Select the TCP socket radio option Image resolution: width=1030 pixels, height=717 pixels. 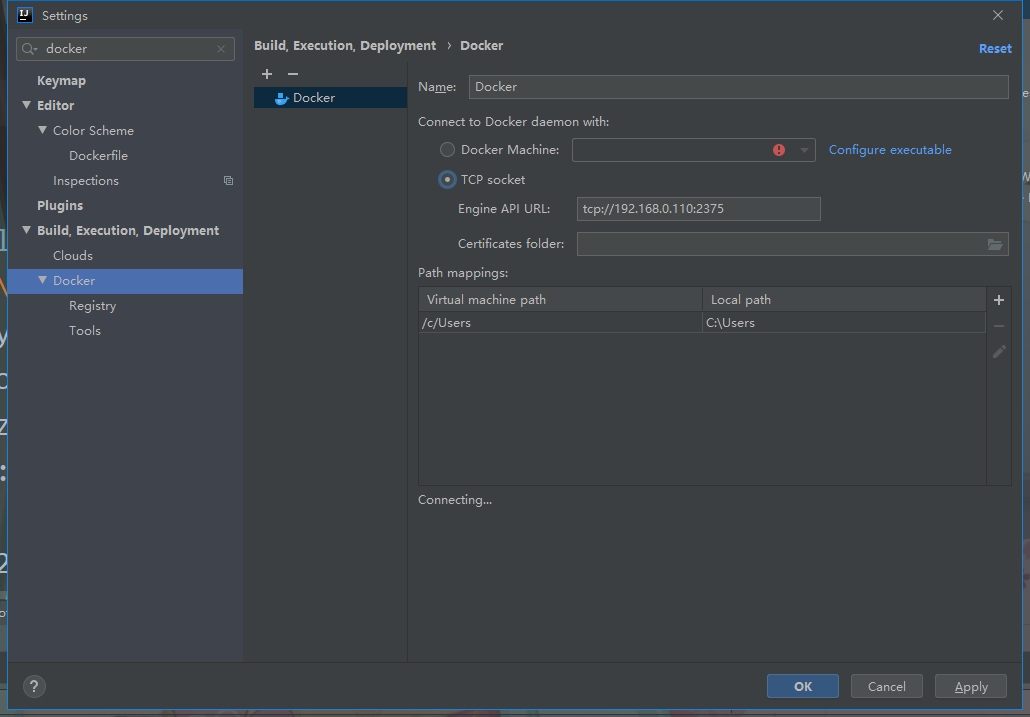pos(447,179)
